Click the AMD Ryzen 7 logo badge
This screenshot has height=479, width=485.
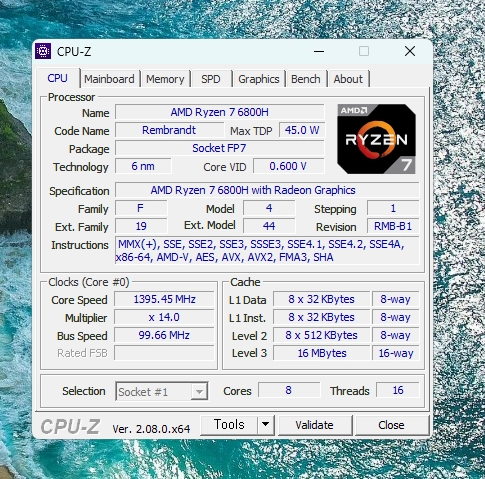click(376, 139)
